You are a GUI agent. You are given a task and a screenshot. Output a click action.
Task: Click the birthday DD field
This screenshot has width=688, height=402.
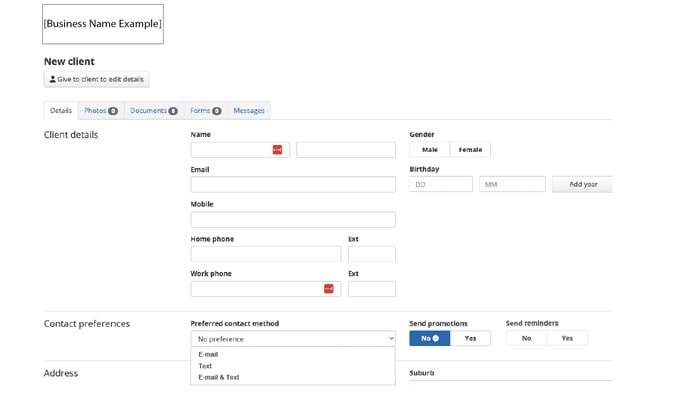pos(441,184)
